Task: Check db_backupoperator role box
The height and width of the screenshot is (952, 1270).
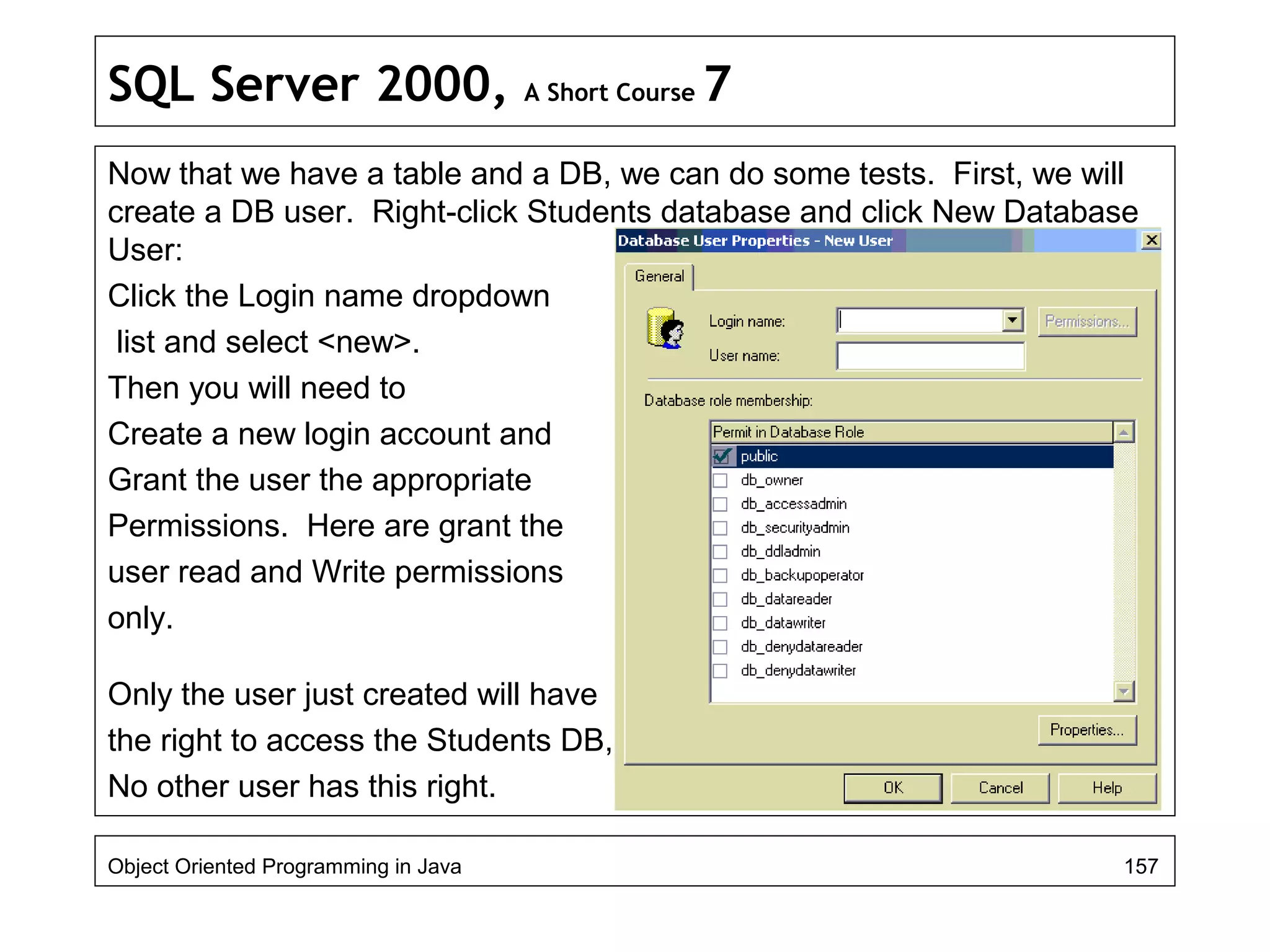Action: (x=720, y=576)
